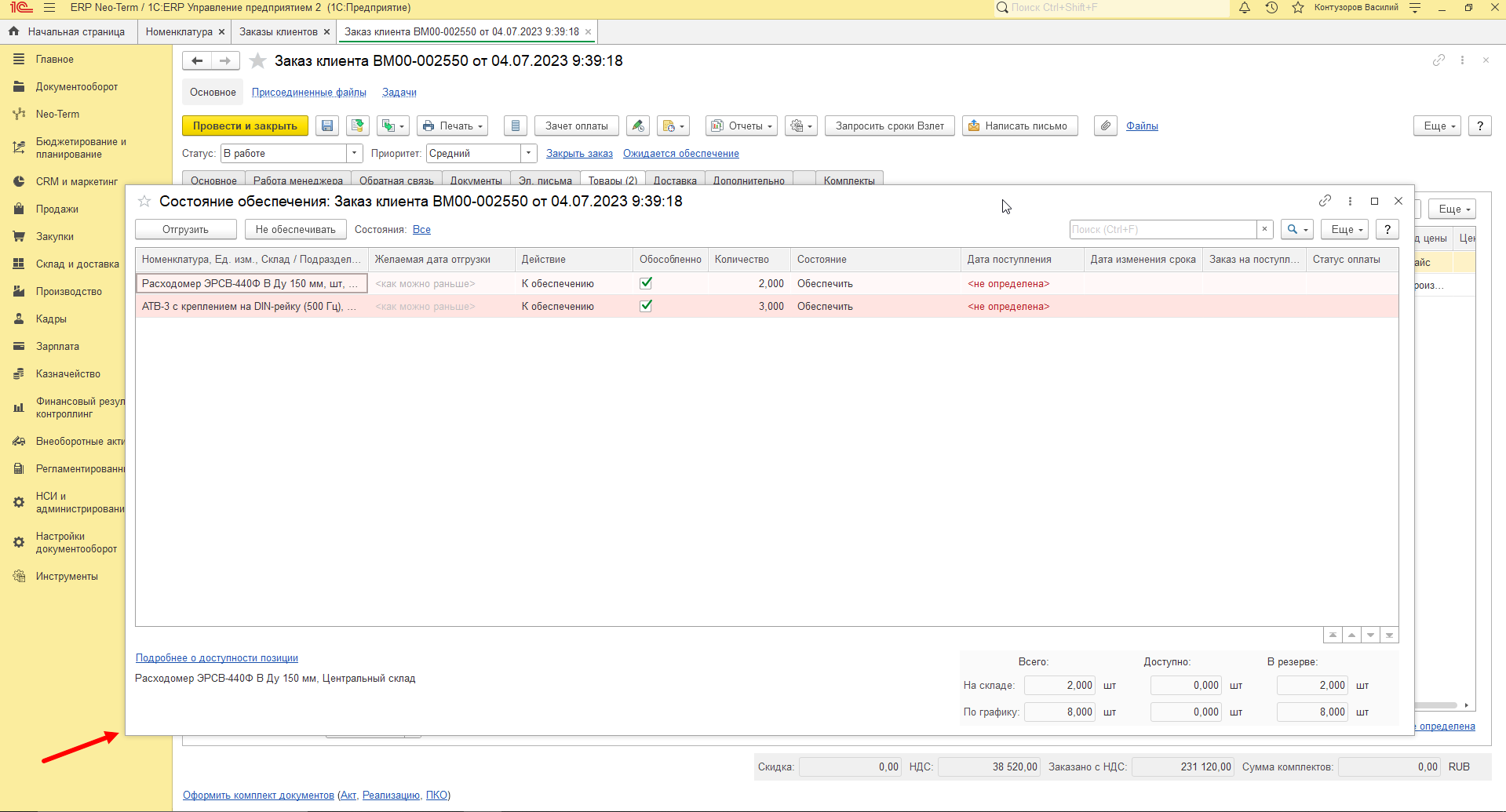Image resolution: width=1506 pixels, height=812 pixels.
Task: Click the Отгрузить button
Action: pyautogui.click(x=186, y=229)
